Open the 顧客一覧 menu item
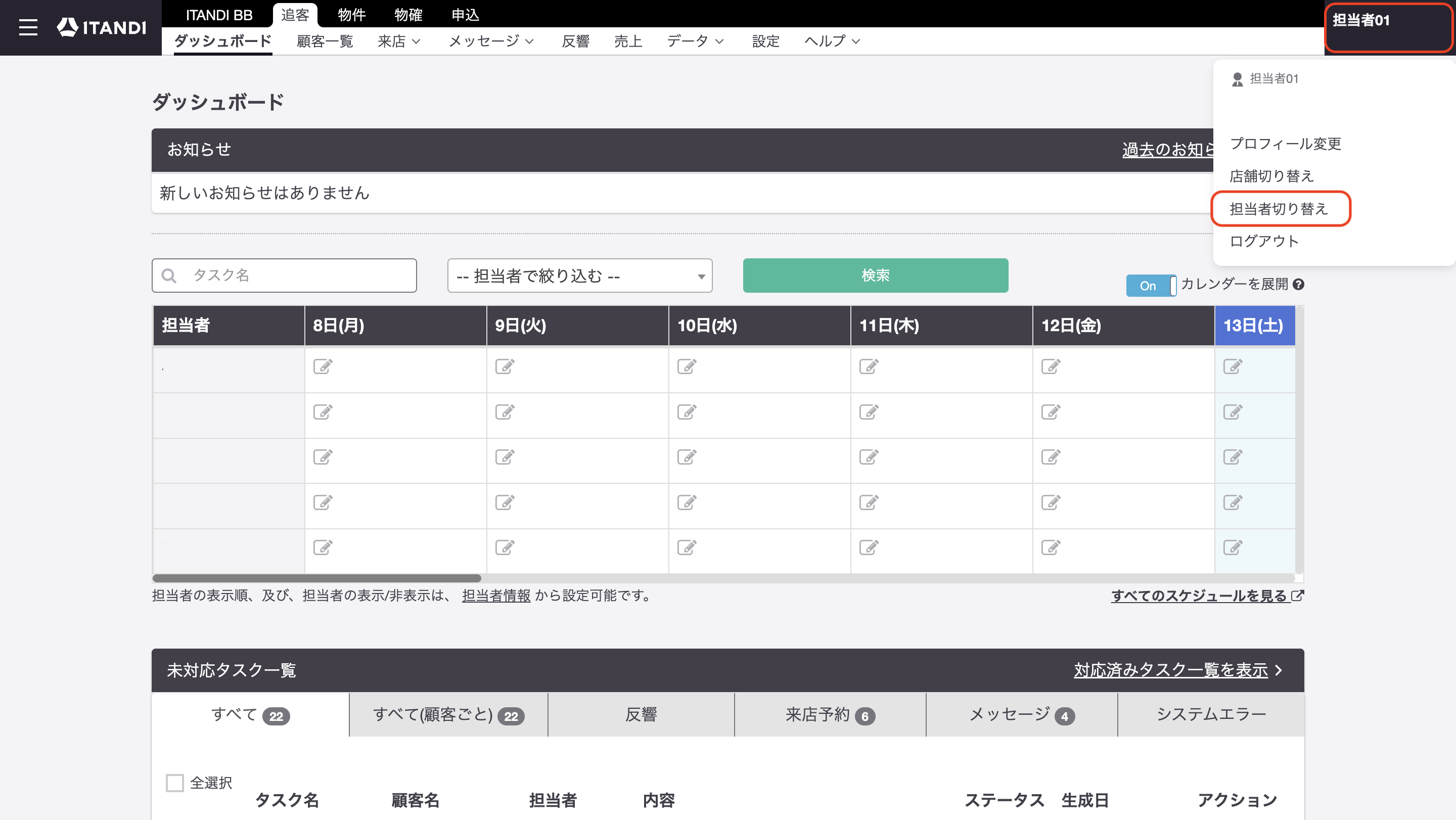 [x=325, y=41]
